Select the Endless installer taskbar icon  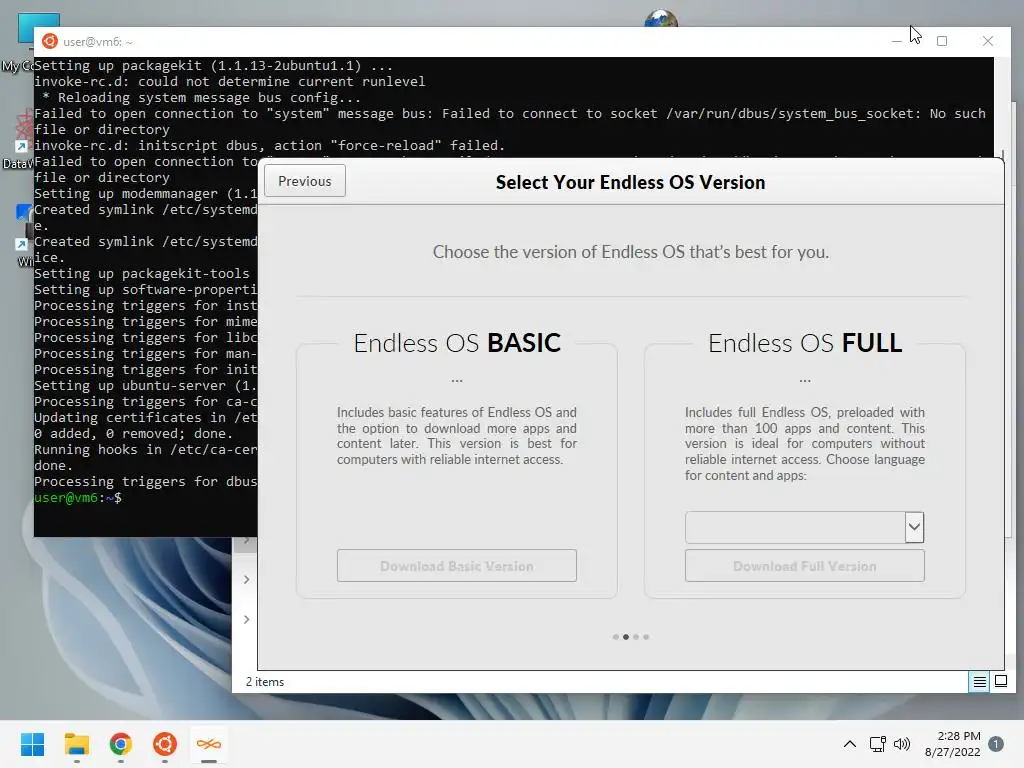(209, 744)
